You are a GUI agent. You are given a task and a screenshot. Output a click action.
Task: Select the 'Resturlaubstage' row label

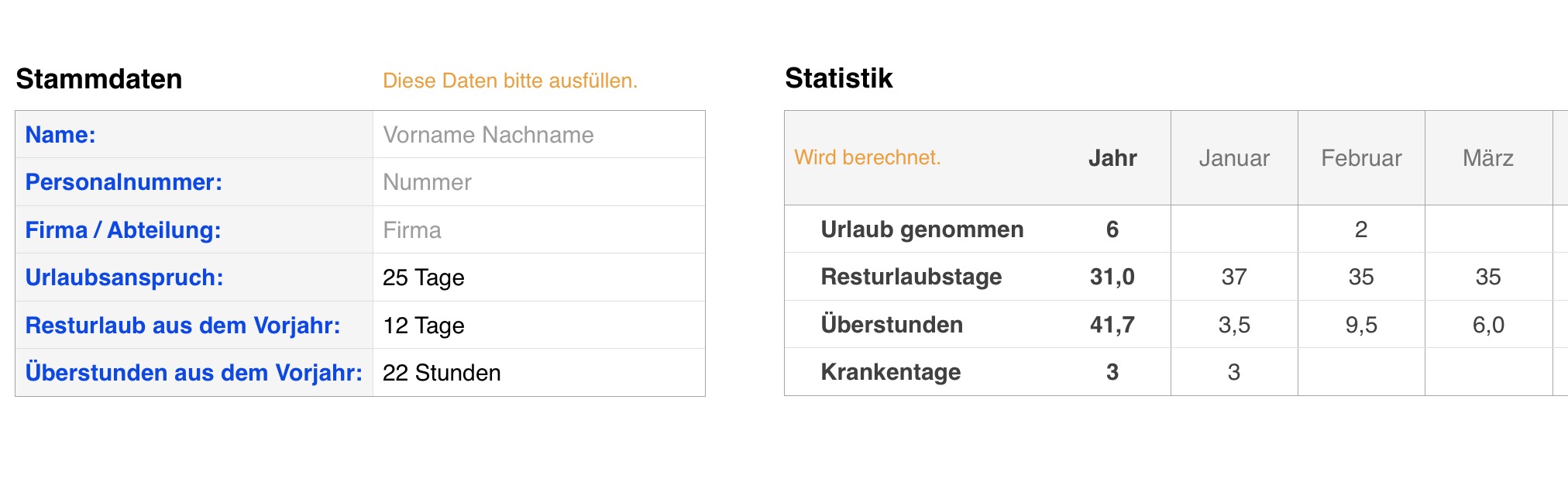pos(911,277)
